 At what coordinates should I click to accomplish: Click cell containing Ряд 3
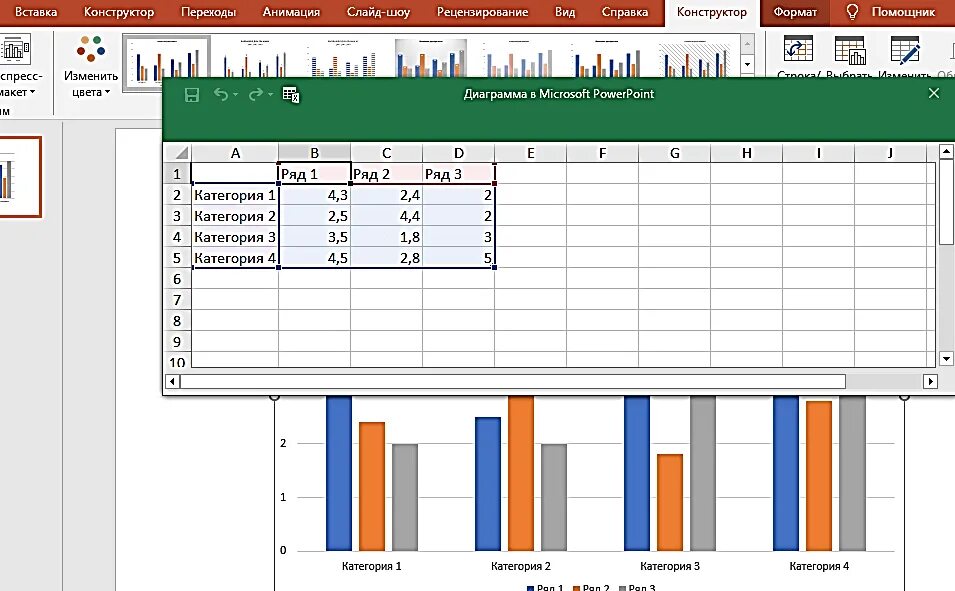(459, 174)
